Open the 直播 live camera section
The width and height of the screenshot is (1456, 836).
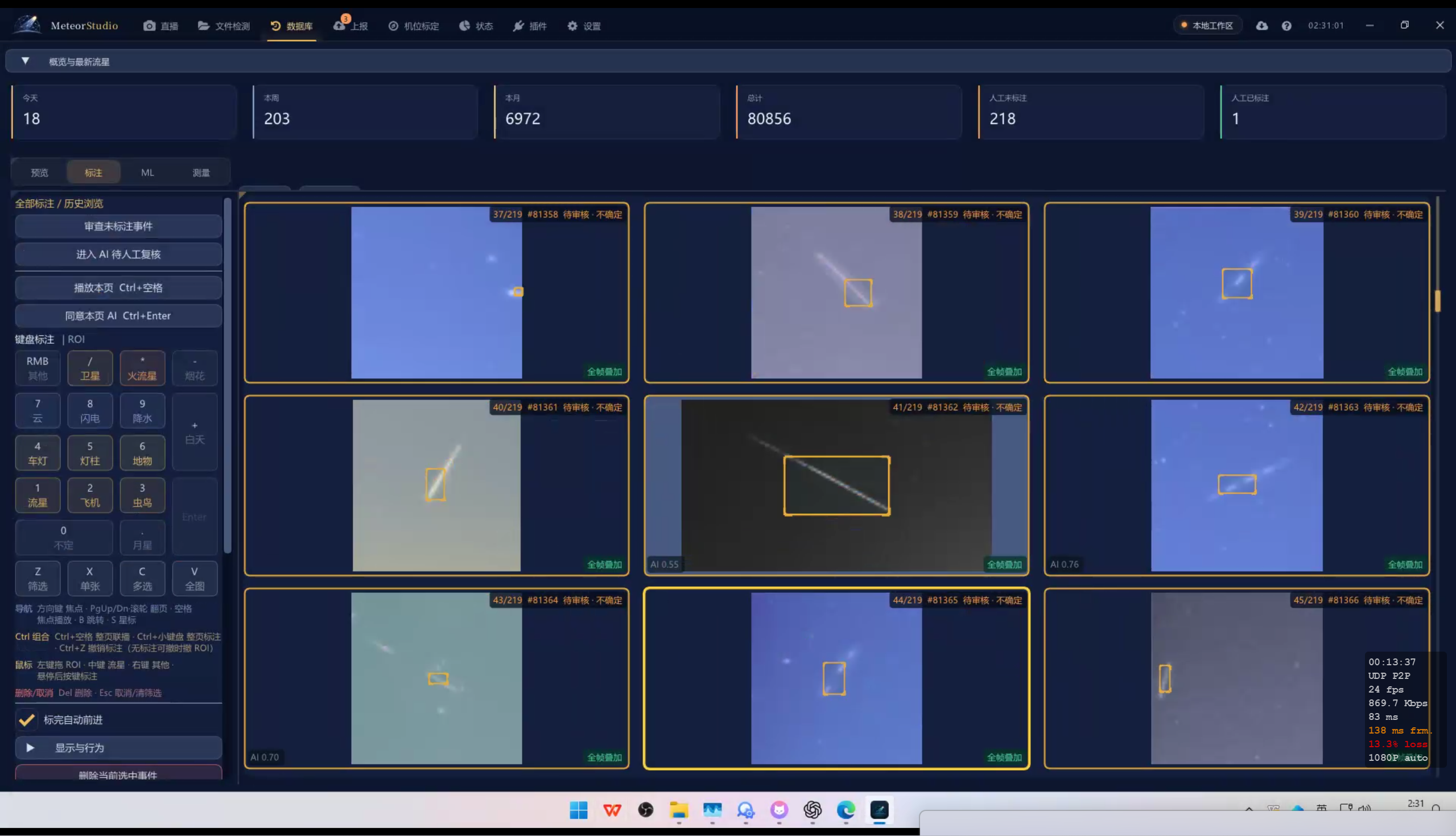[160, 26]
